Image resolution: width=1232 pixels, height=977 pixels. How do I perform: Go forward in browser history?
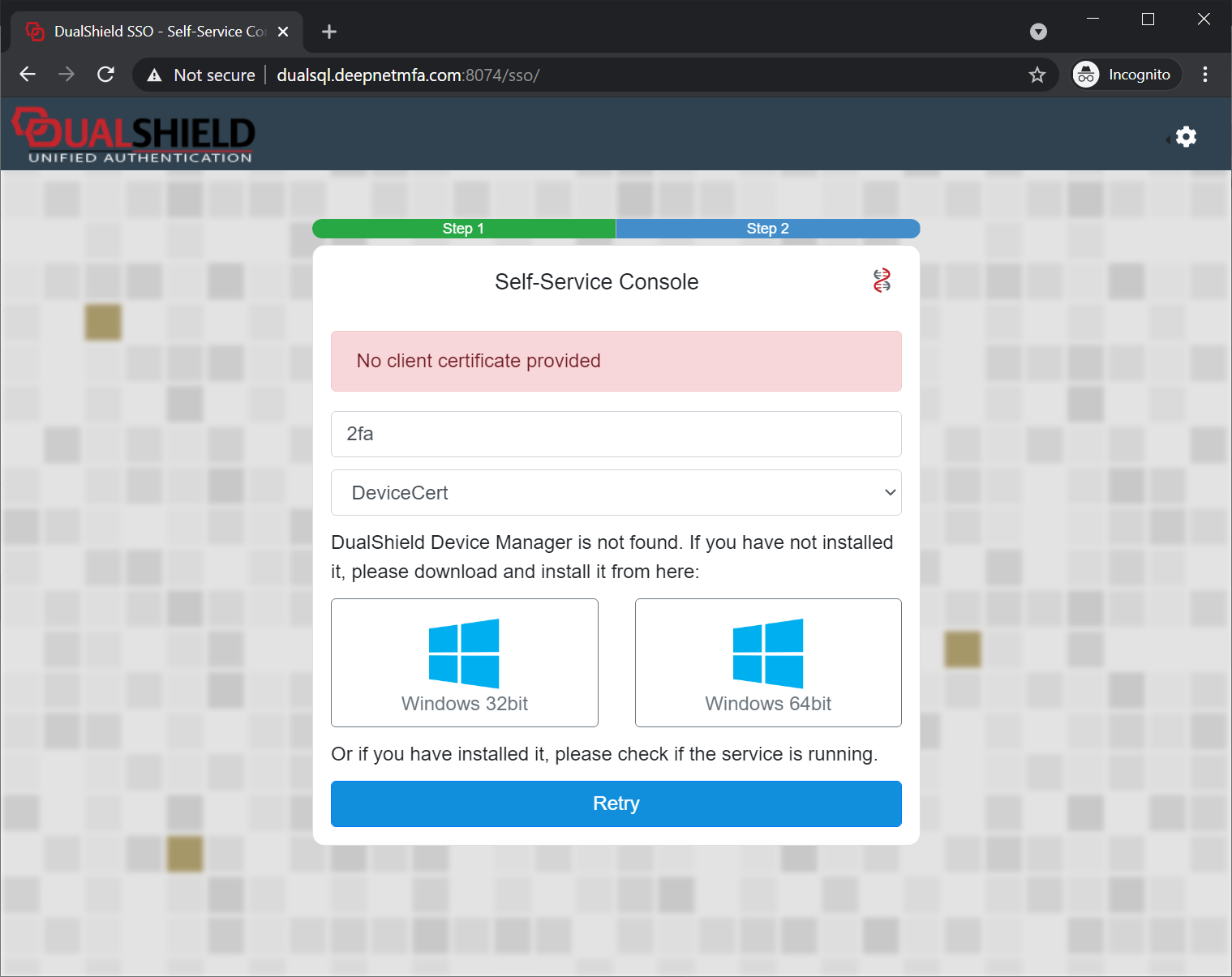(x=67, y=75)
